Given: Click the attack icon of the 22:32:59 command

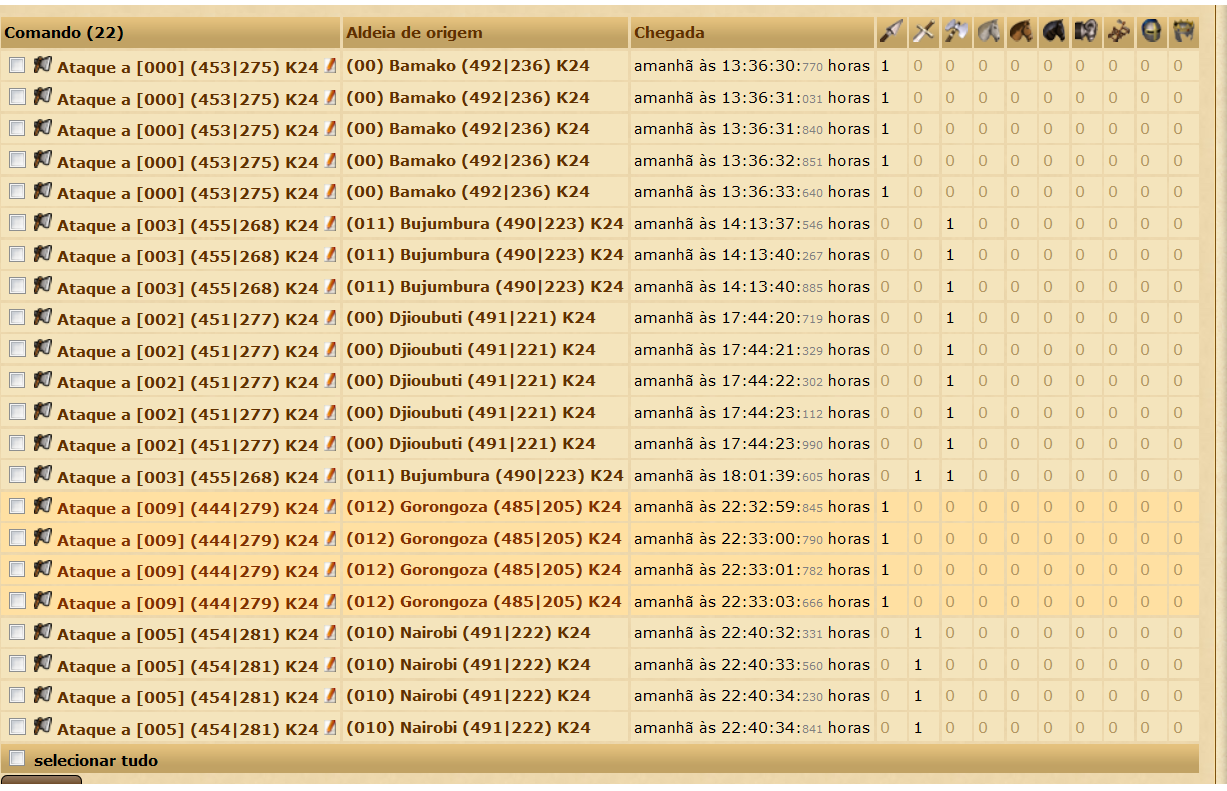Looking at the screenshot, I should [42, 506].
